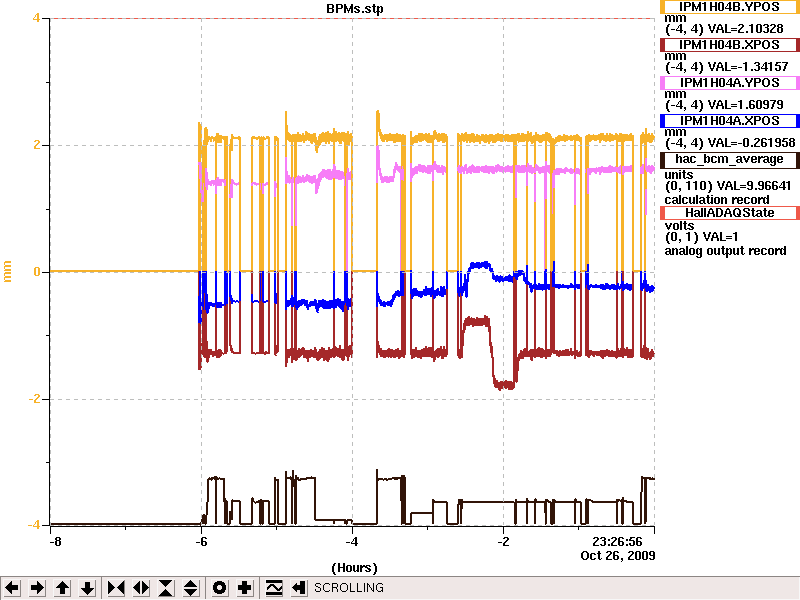Click the arrow-to-bar scroll reset icon

298,588
